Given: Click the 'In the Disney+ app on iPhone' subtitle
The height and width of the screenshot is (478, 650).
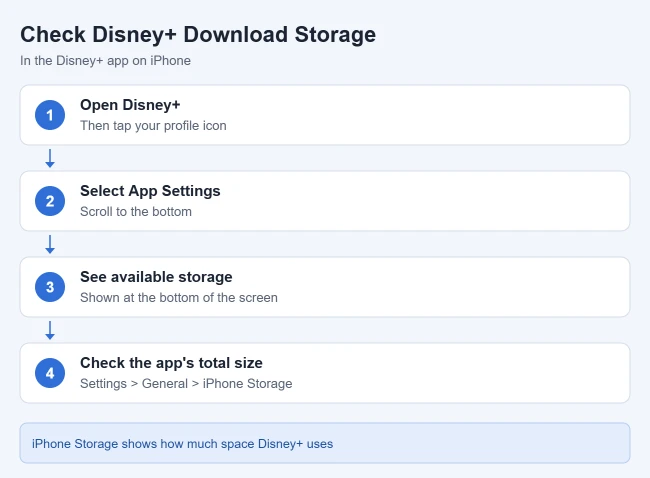Looking at the screenshot, I should pyautogui.click(x=105, y=61).
